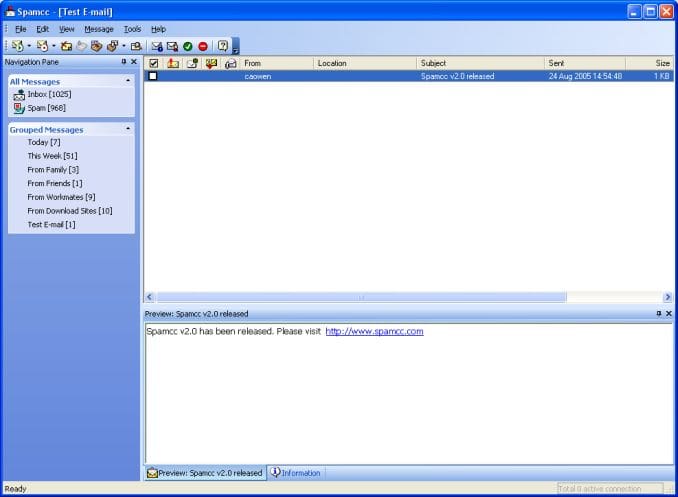The image size is (678, 497).
Task: Check the checkbox for caowen message
Action: click(153, 76)
